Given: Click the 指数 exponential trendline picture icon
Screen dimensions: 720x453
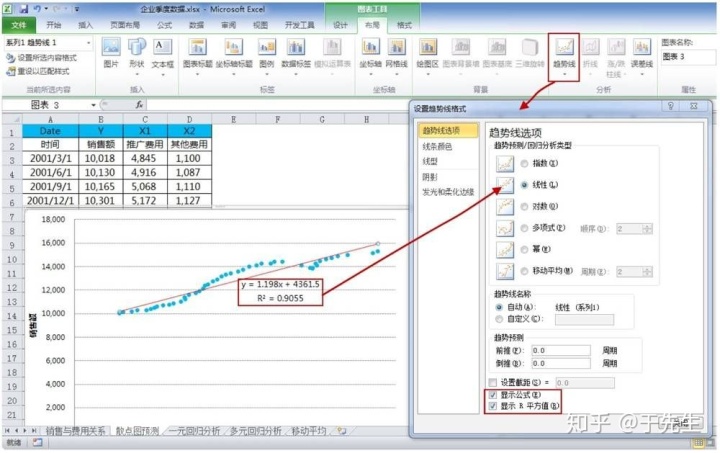Looking at the screenshot, I should pyautogui.click(x=505, y=164).
